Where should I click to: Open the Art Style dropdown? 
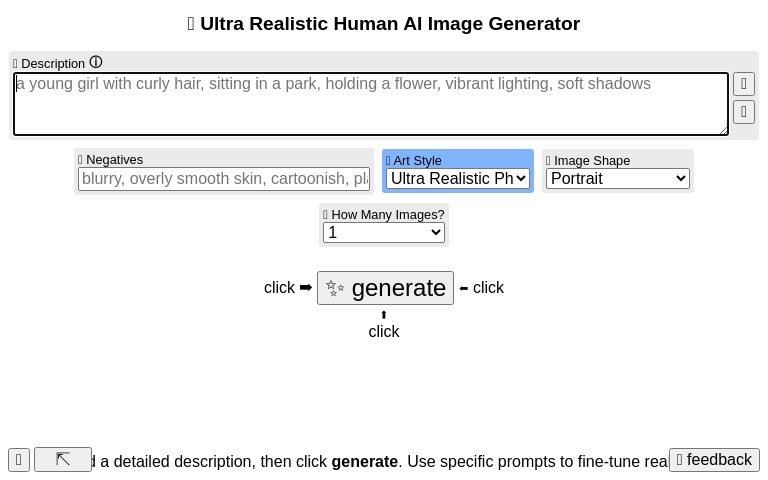[x=458, y=179]
